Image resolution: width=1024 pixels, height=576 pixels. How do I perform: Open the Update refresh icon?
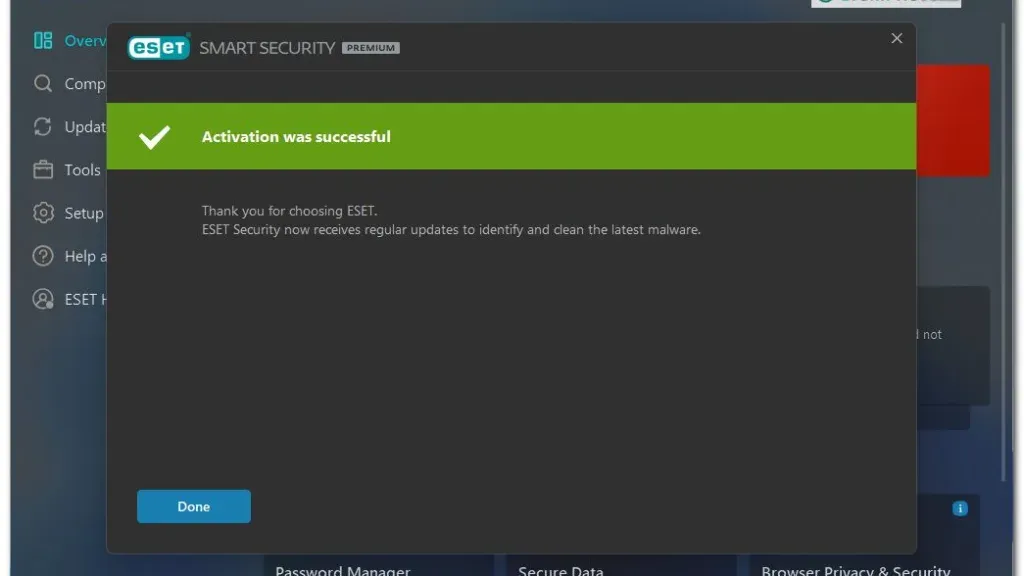[x=43, y=127]
